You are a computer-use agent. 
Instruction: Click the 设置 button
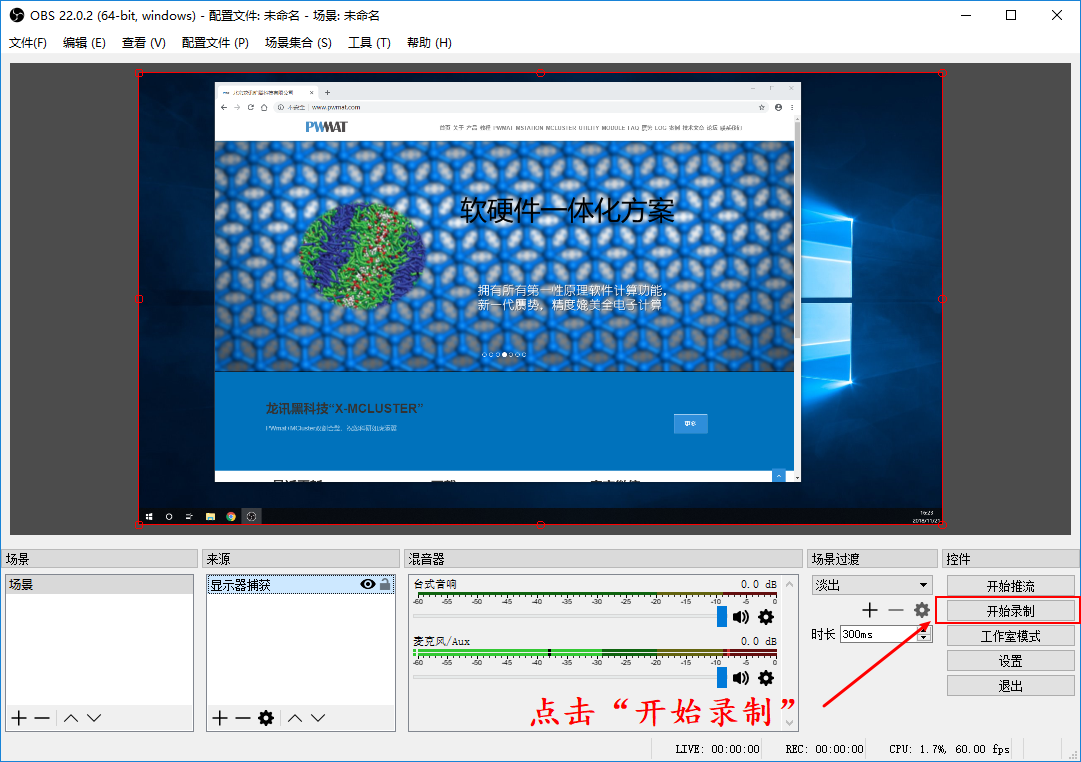tap(1010, 661)
